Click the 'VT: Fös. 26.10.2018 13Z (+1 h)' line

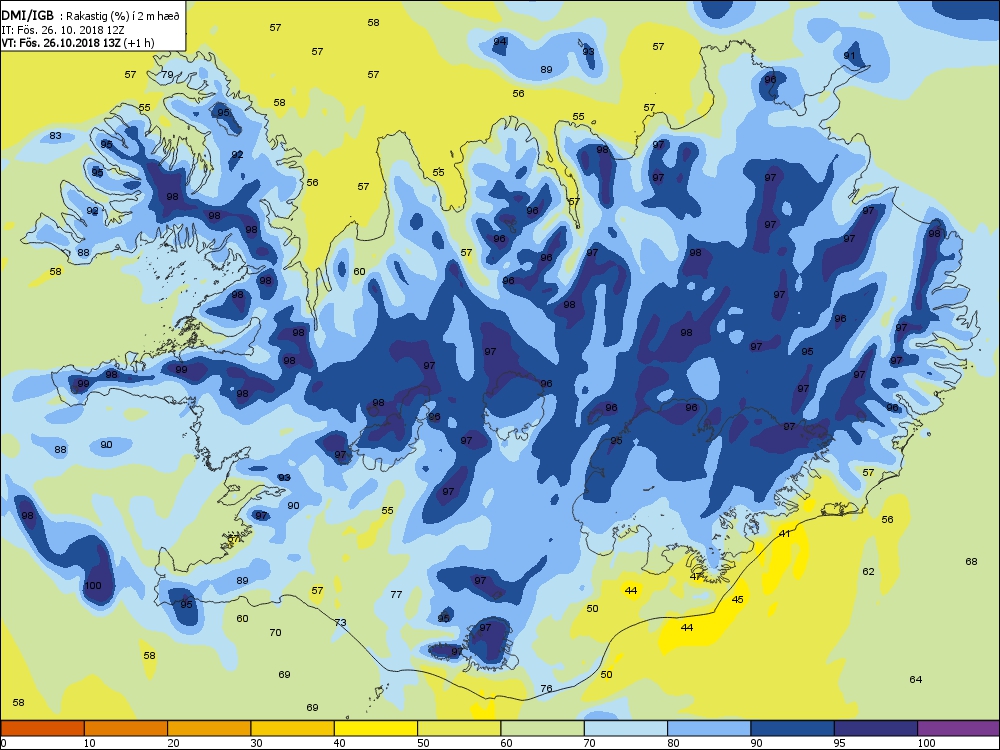pyautogui.click(x=78, y=43)
